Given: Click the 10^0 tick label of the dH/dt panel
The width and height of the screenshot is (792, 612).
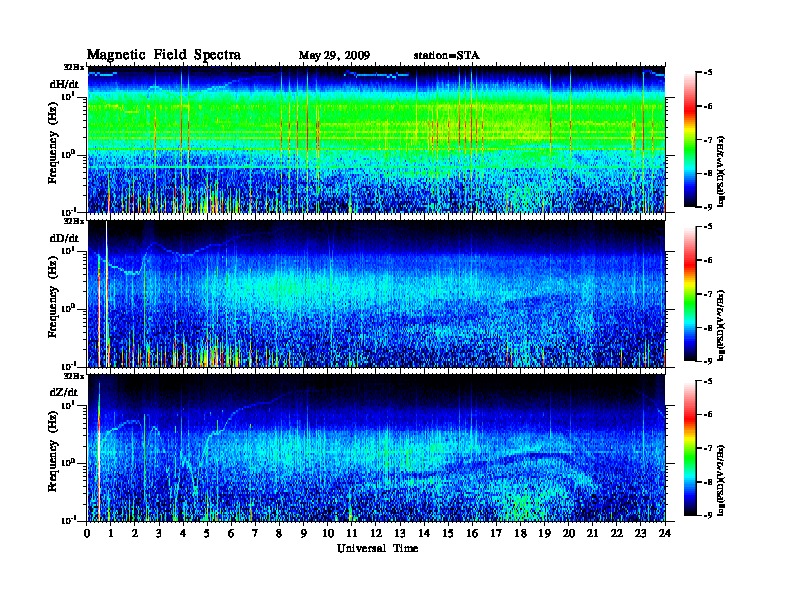Looking at the screenshot, I should (69, 155).
